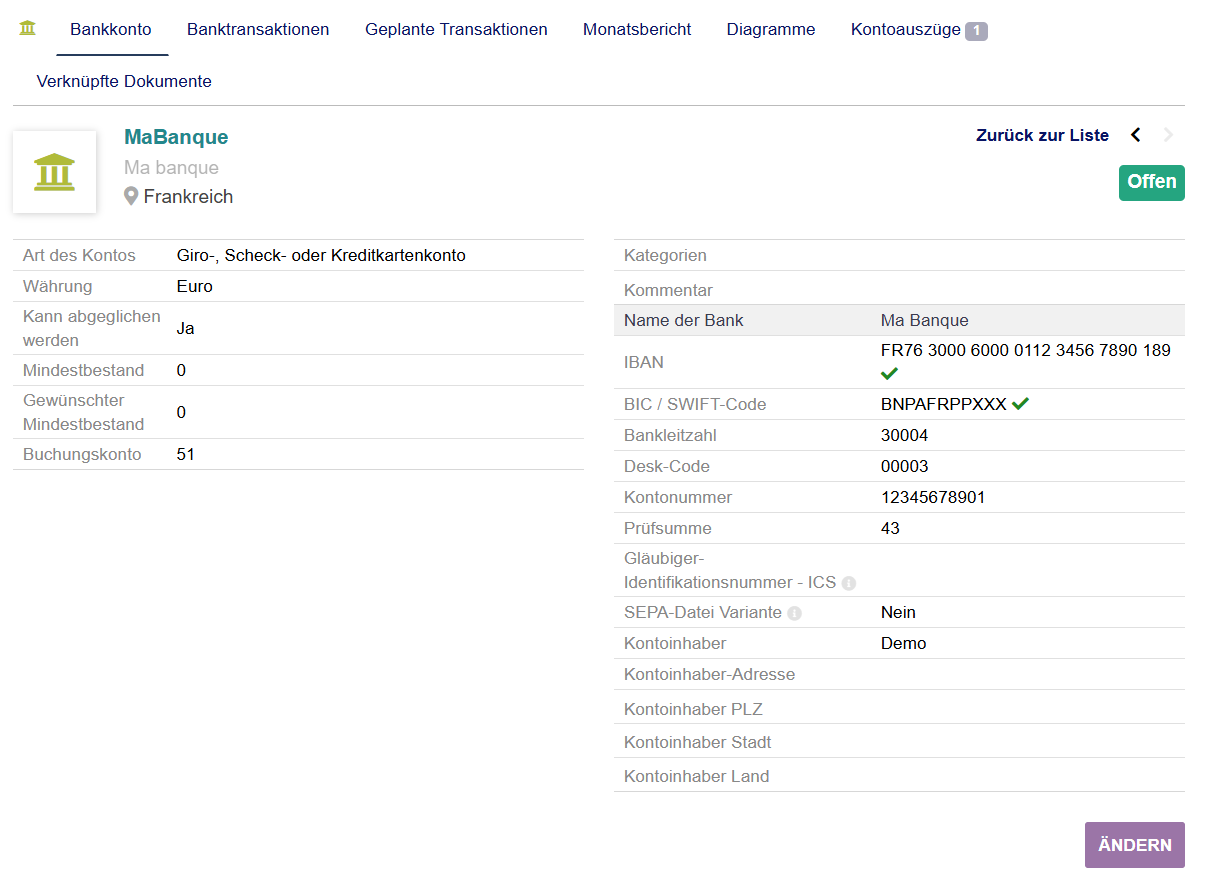
Task: Click the green checkmark under the IBAN
Action: (889, 373)
